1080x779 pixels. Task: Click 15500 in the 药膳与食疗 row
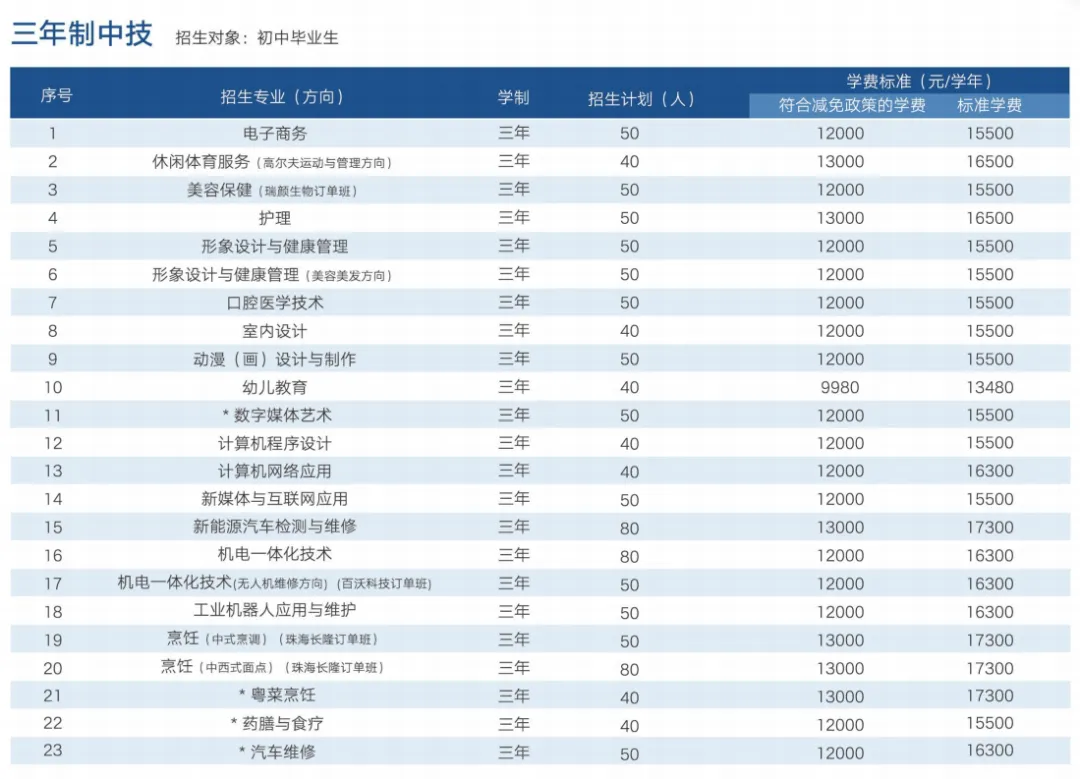(x=990, y=723)
